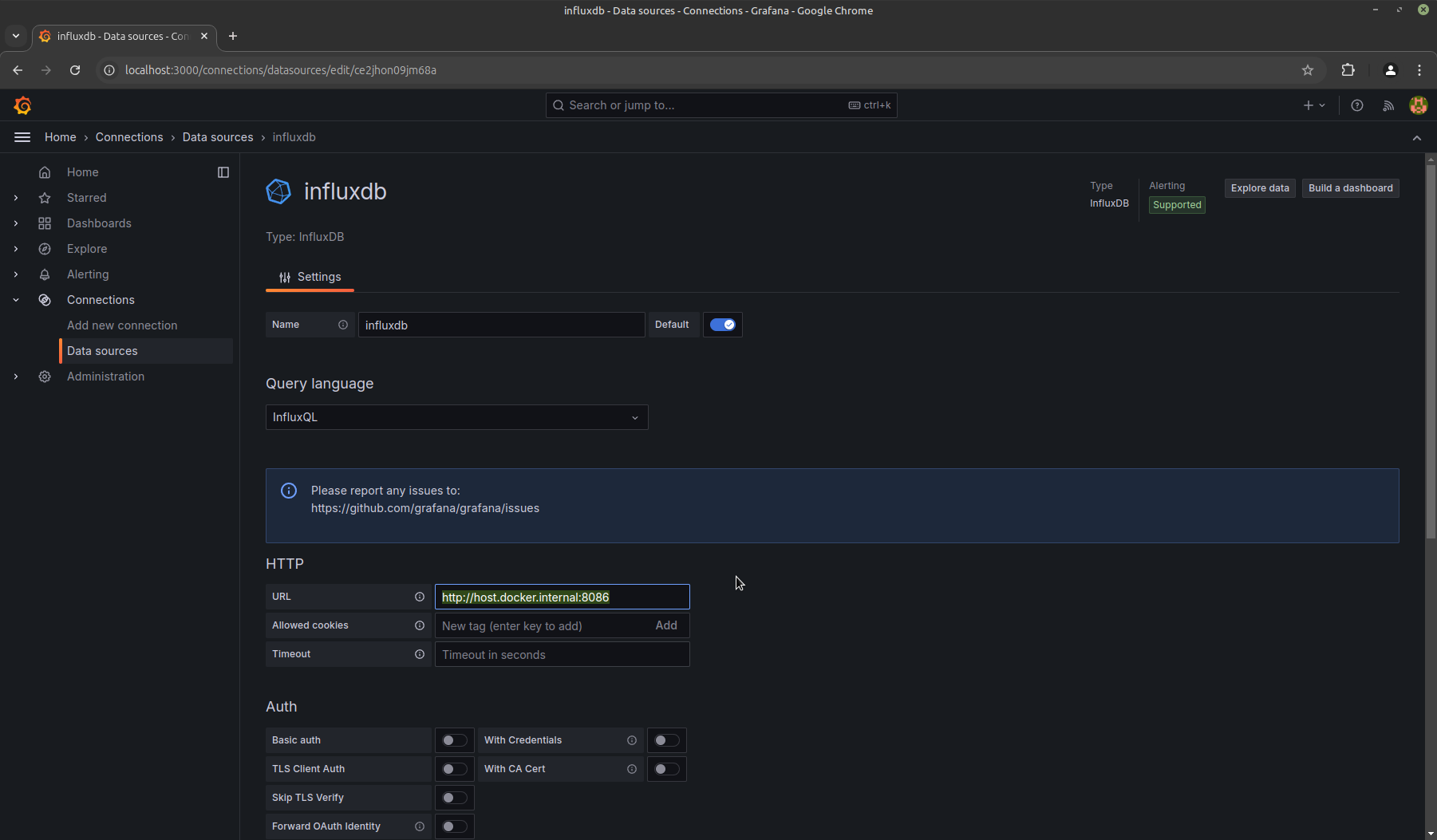This screenshot has width=1437, height=840.
Task: Click the Home sidebar icon
Action: click(45, 172)
